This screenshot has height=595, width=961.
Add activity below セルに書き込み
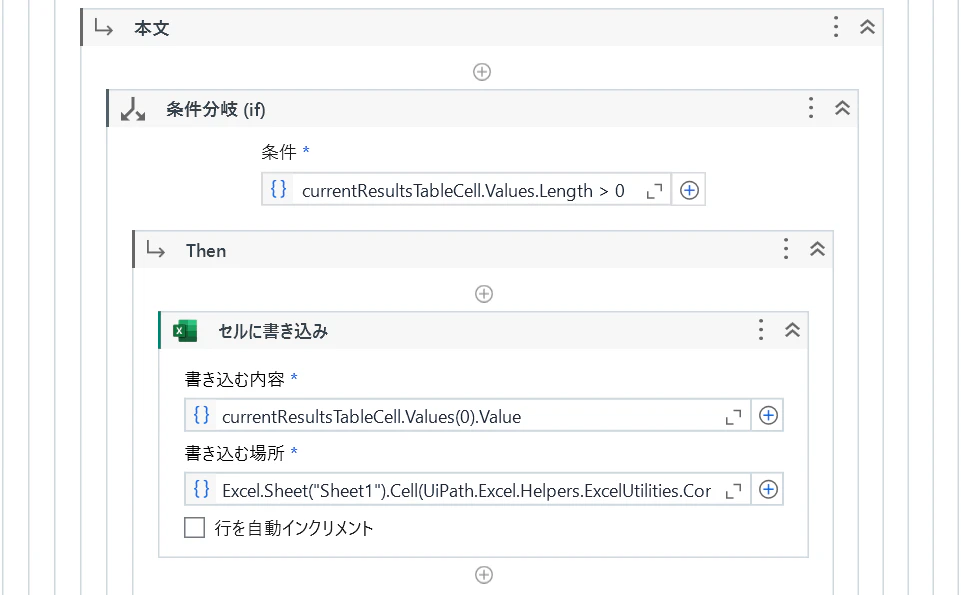(x=484, y=575)
